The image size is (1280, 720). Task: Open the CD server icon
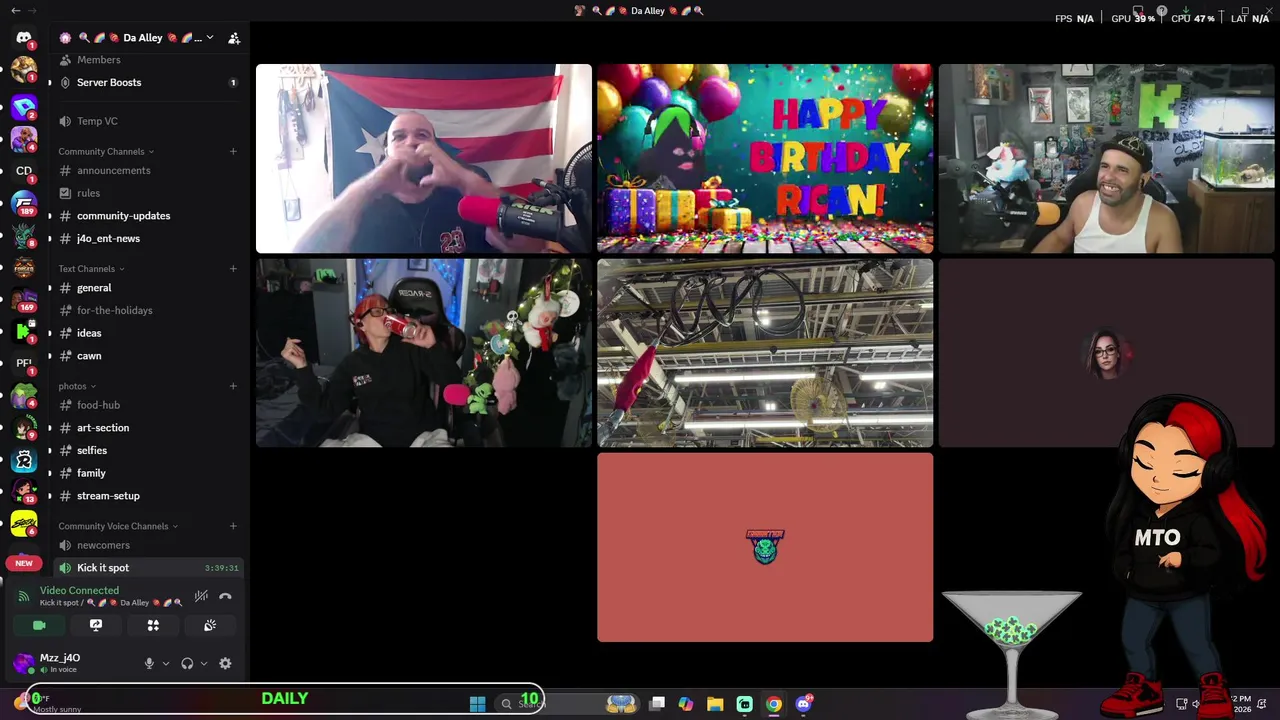tap(24, 171)
